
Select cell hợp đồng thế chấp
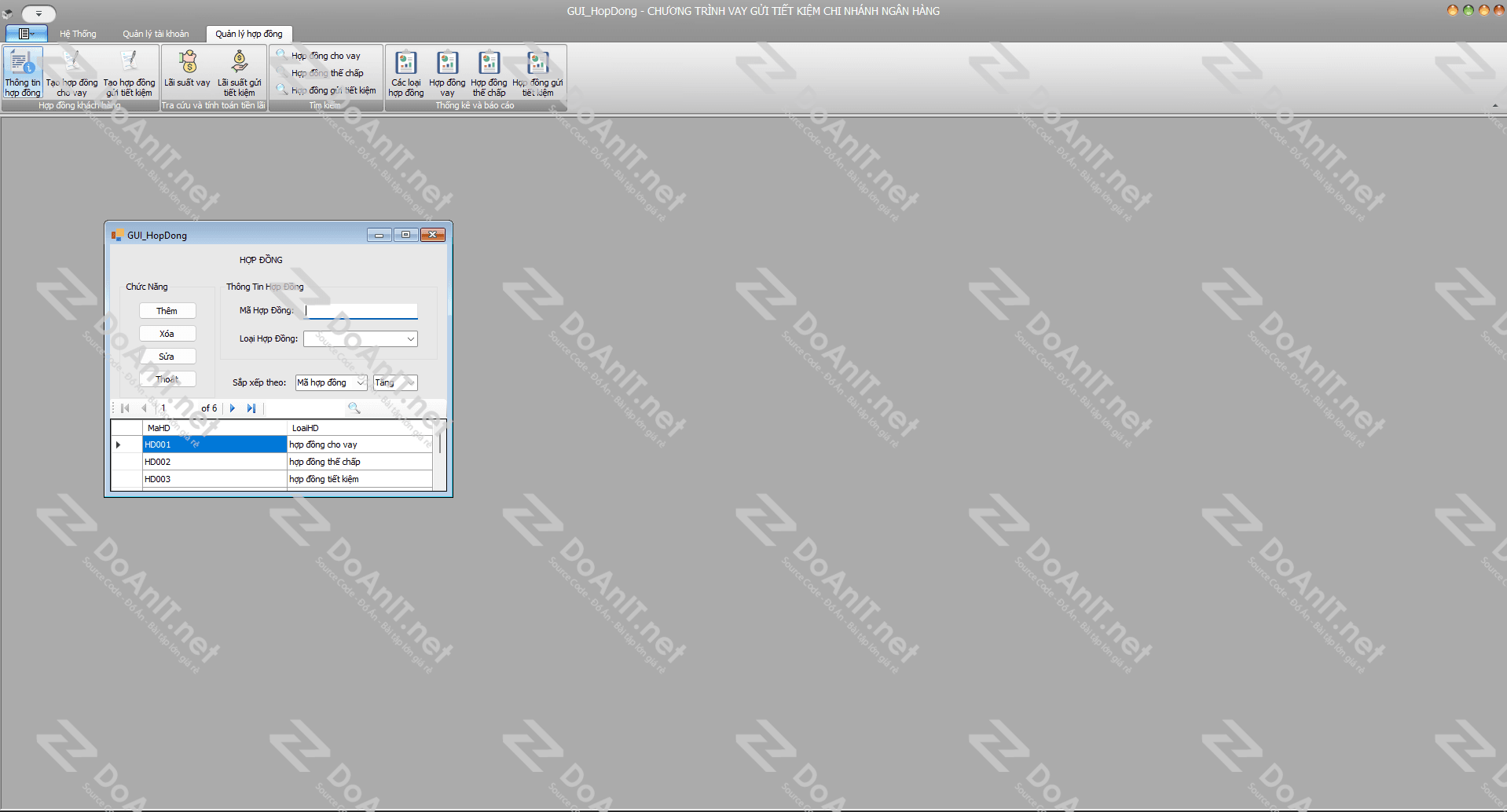tap(360, 462)
